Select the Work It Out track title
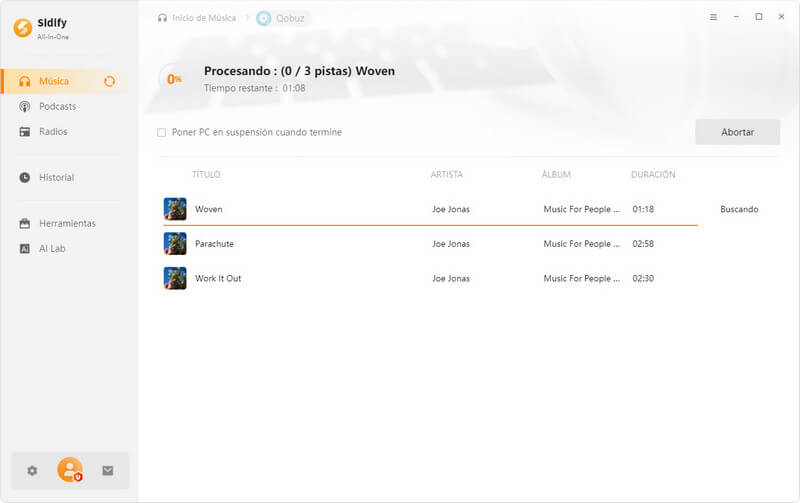The height and width of the screenshot is (503, 800). coord(218,279)
